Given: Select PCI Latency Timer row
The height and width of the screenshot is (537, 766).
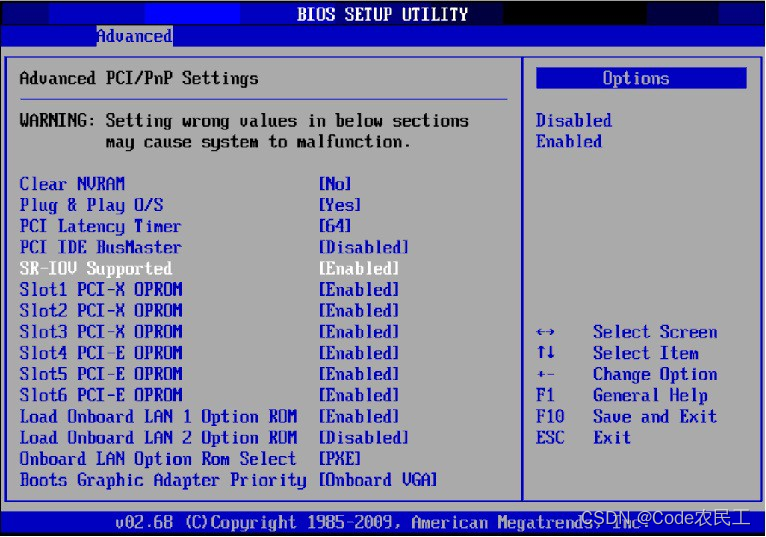Looking at the screenshot, I should 101,226.
